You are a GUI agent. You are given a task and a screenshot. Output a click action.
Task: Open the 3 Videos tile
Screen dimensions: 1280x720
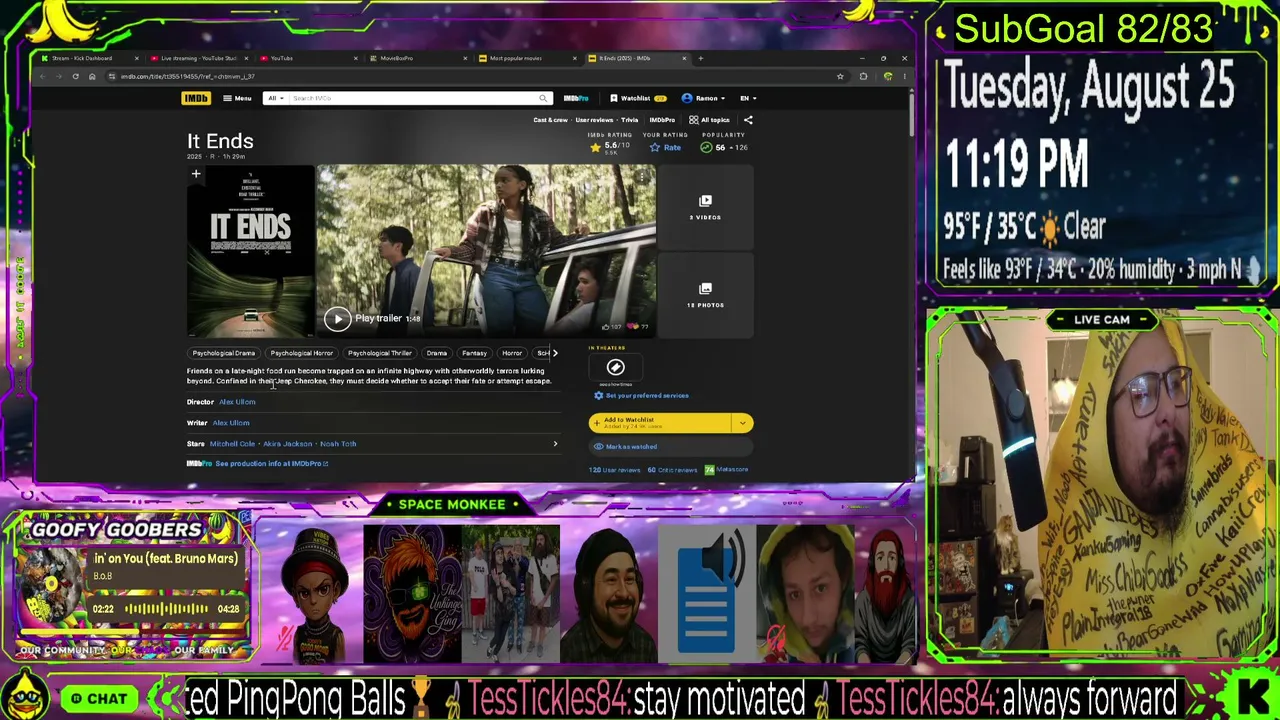(x=705, y=208)
